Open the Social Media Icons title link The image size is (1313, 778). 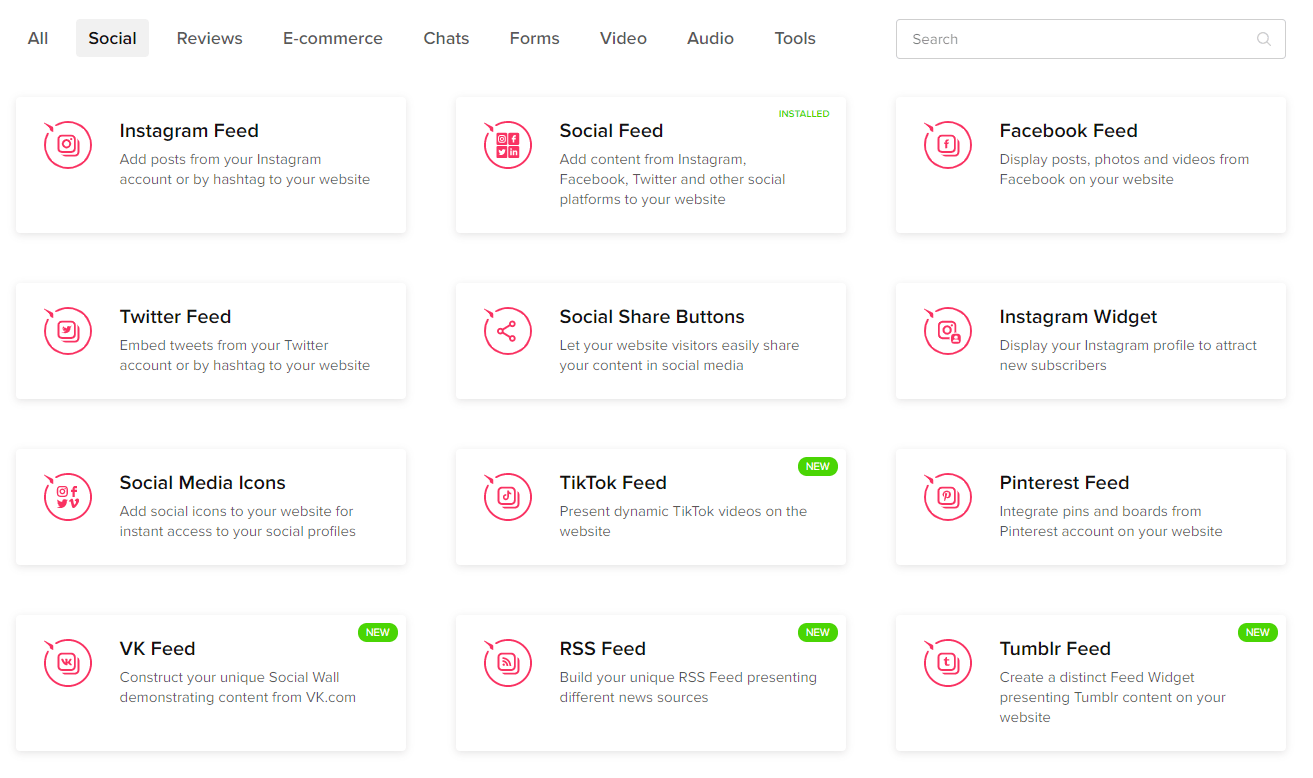(x=203, y=483)
